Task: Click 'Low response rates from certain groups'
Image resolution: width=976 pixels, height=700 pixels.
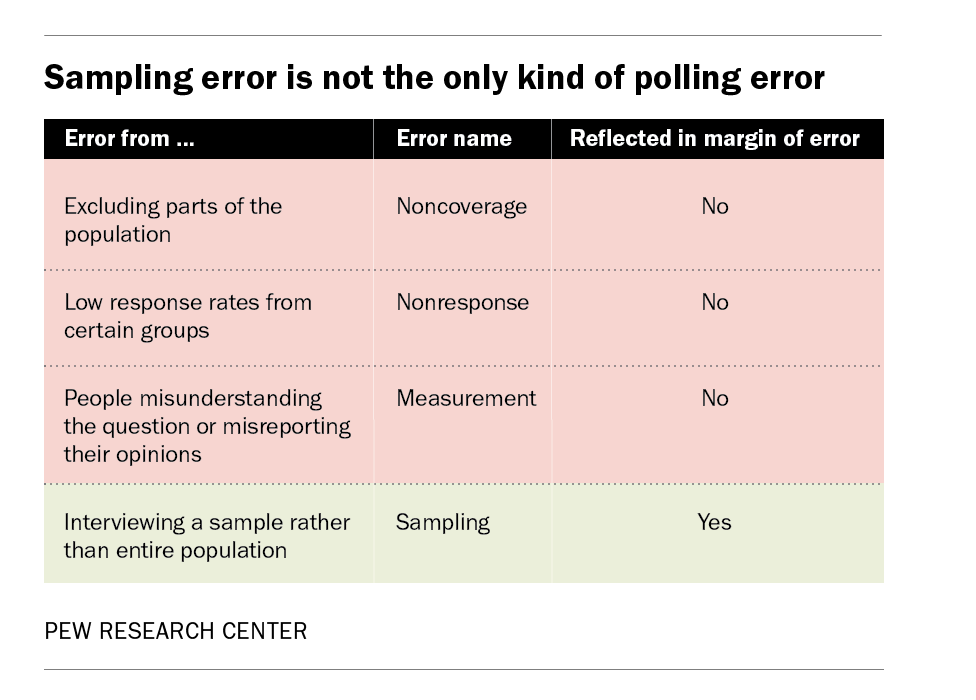Action: coord(188,316)
